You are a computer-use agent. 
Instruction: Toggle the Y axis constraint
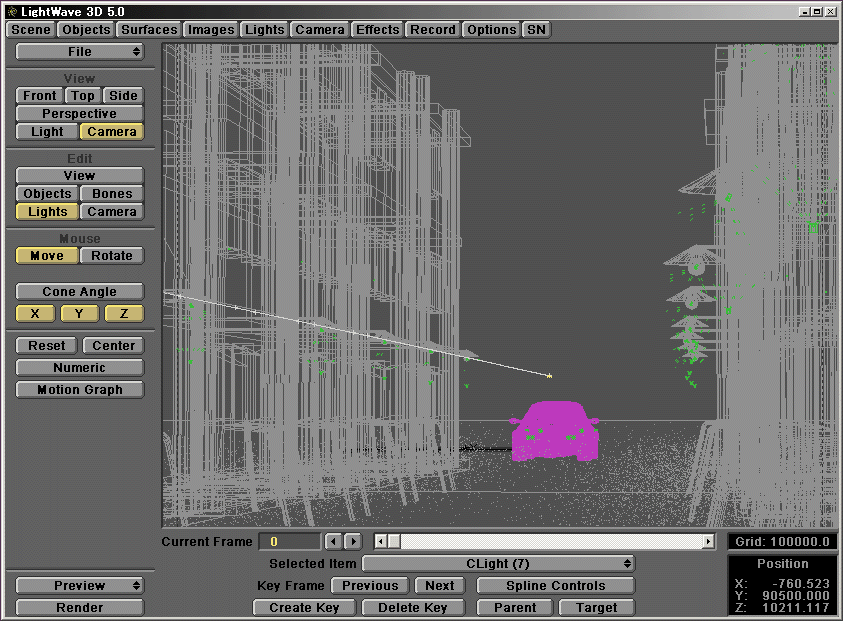79,313
